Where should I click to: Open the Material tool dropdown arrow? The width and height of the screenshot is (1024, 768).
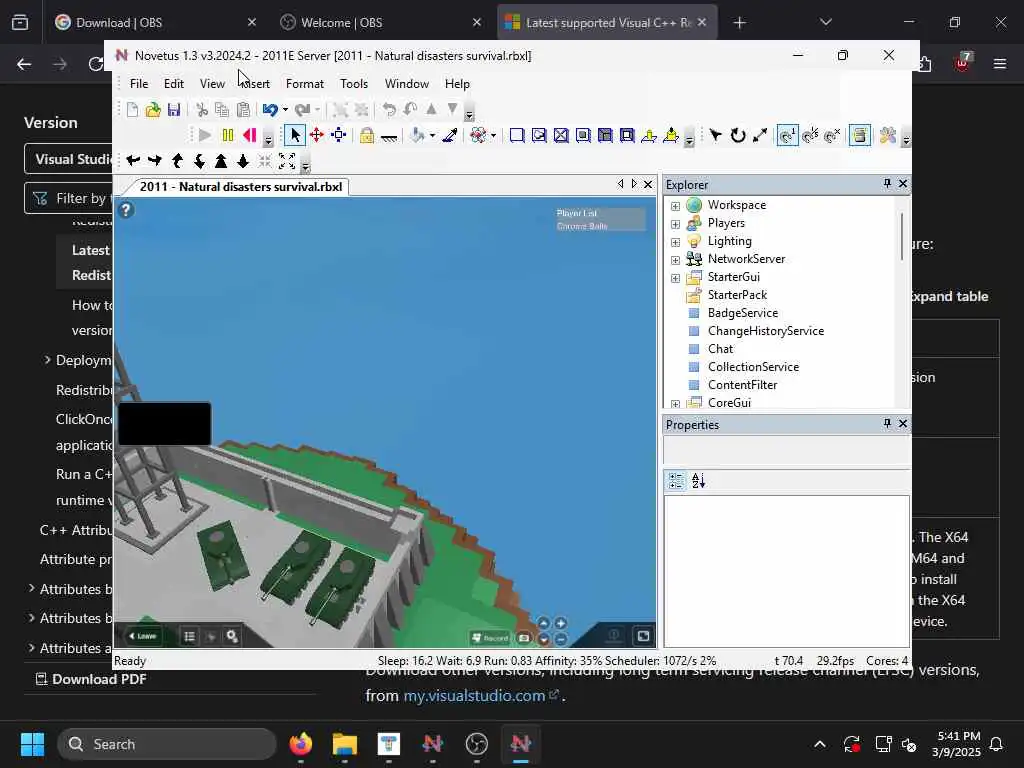pos(493,136)
